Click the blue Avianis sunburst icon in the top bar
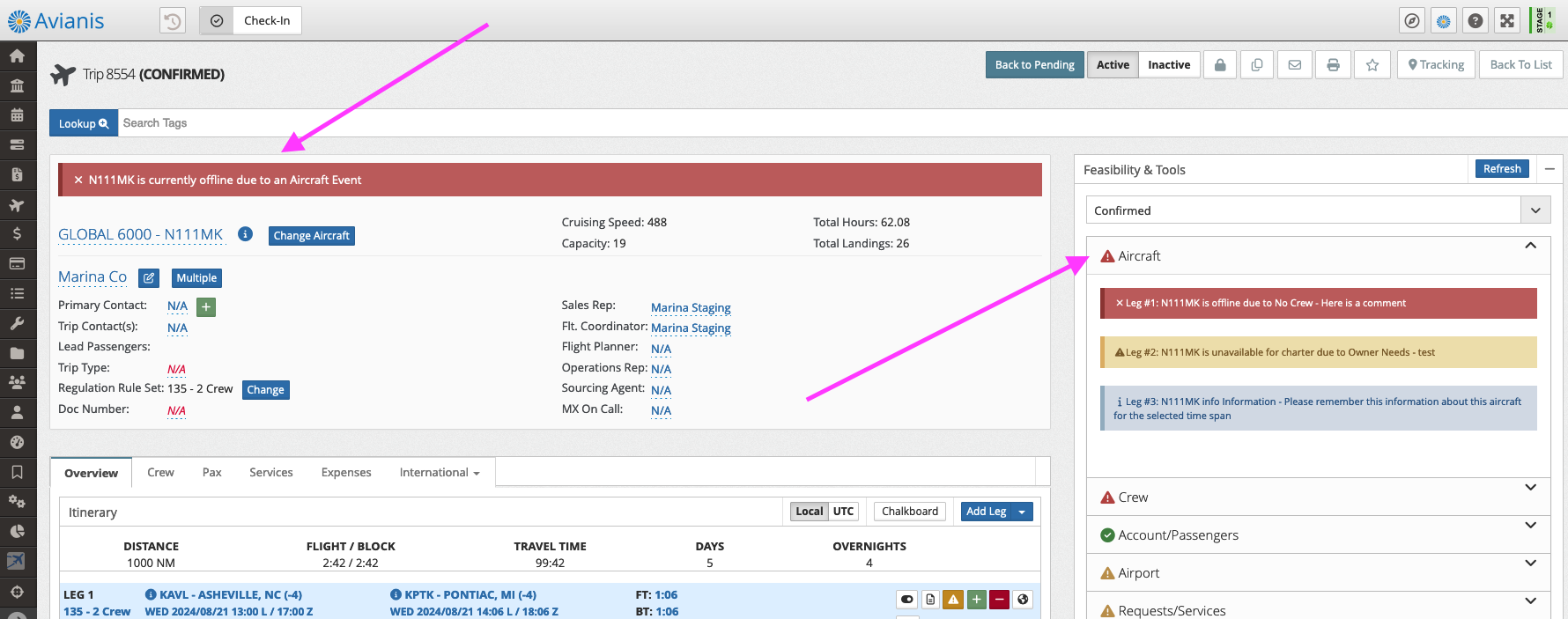Image resolution: width=1568 pixels, height=619 pixels. pos(1444,20)
